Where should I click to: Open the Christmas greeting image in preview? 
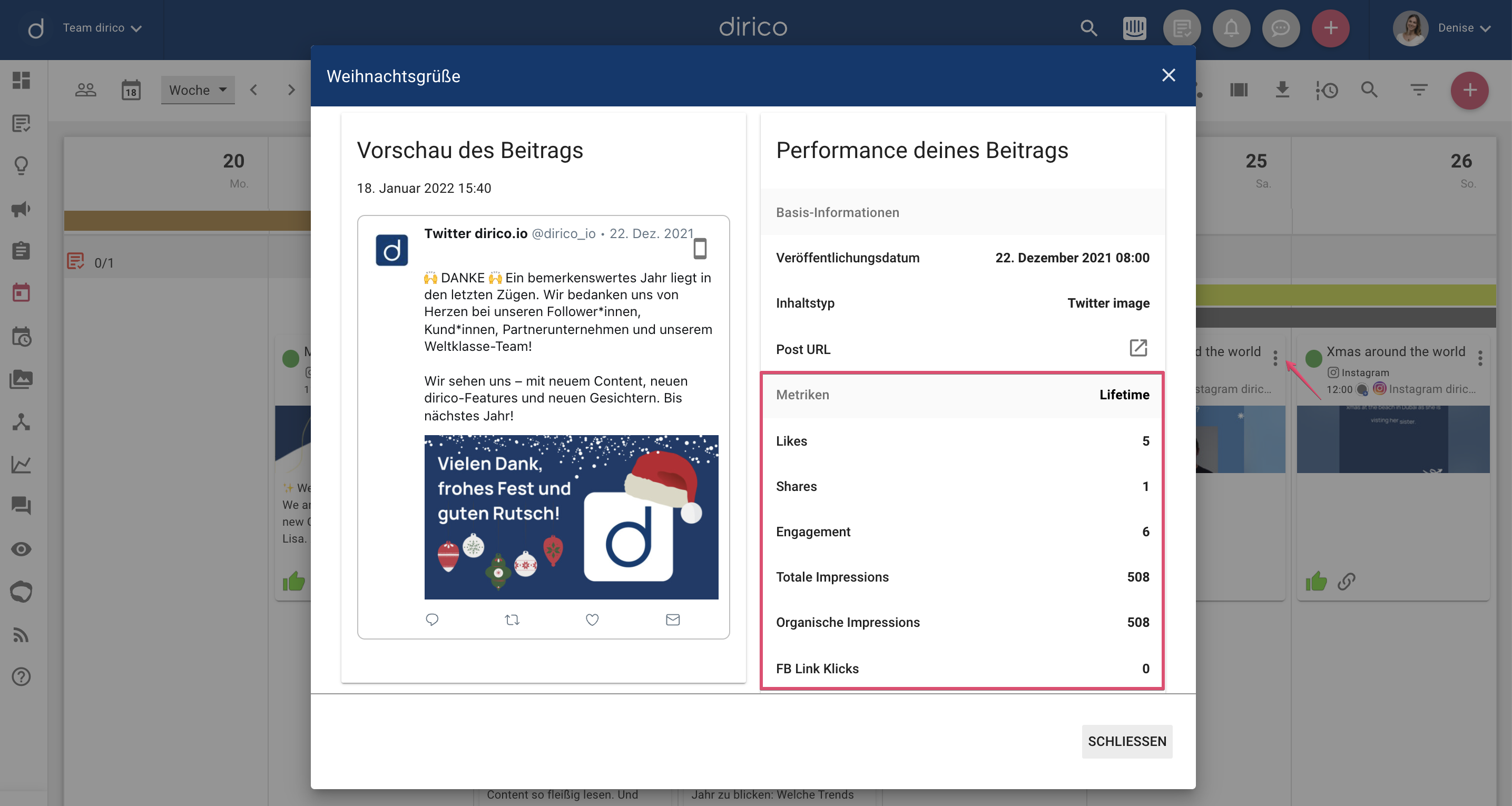(571, 517)
